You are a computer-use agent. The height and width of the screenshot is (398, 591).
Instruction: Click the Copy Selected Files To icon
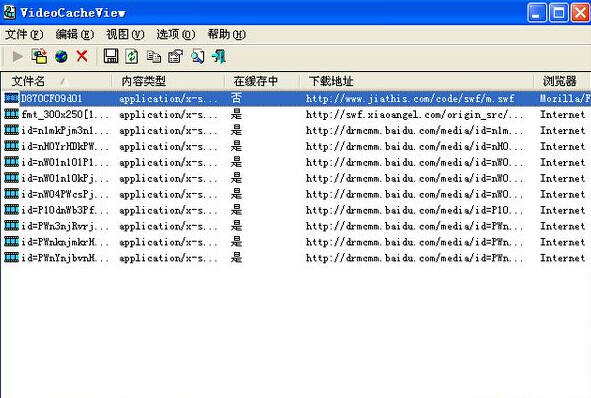click(x=39, y=57)
